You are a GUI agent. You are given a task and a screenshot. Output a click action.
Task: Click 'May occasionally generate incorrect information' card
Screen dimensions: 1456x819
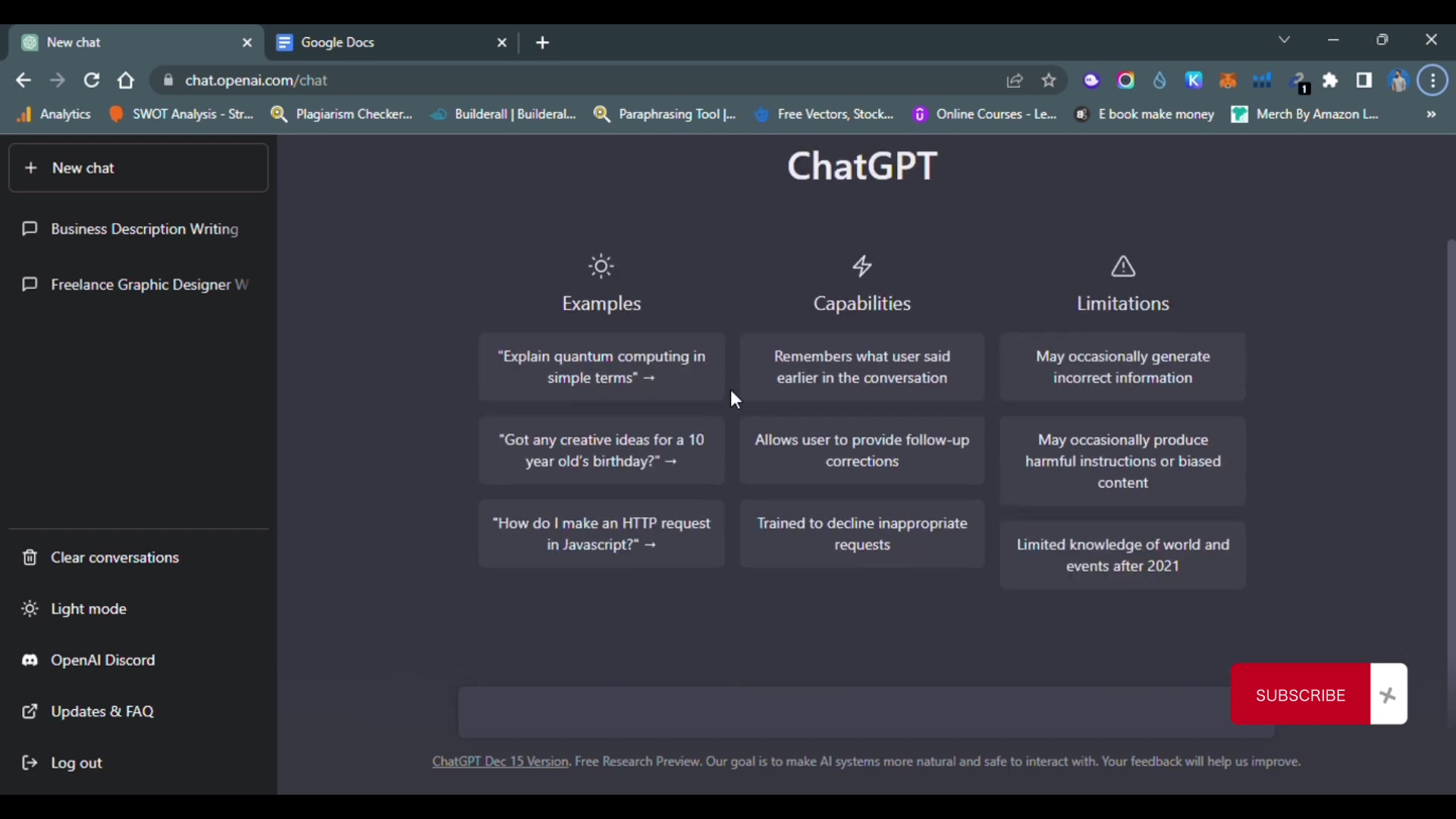[1123, 367]
